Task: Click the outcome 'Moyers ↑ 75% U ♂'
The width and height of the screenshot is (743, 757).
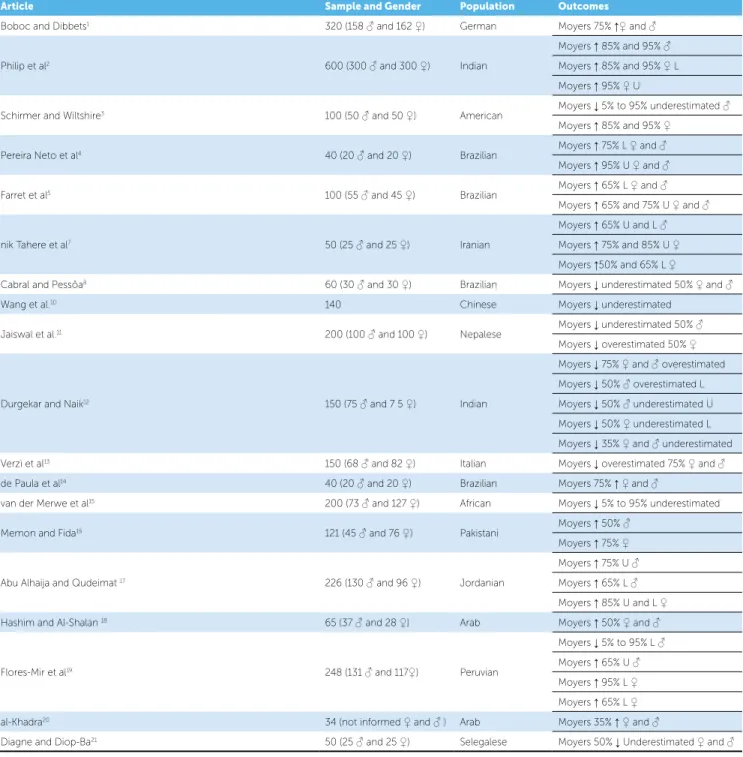Action: pyautogui.click(x=599, y=563)
